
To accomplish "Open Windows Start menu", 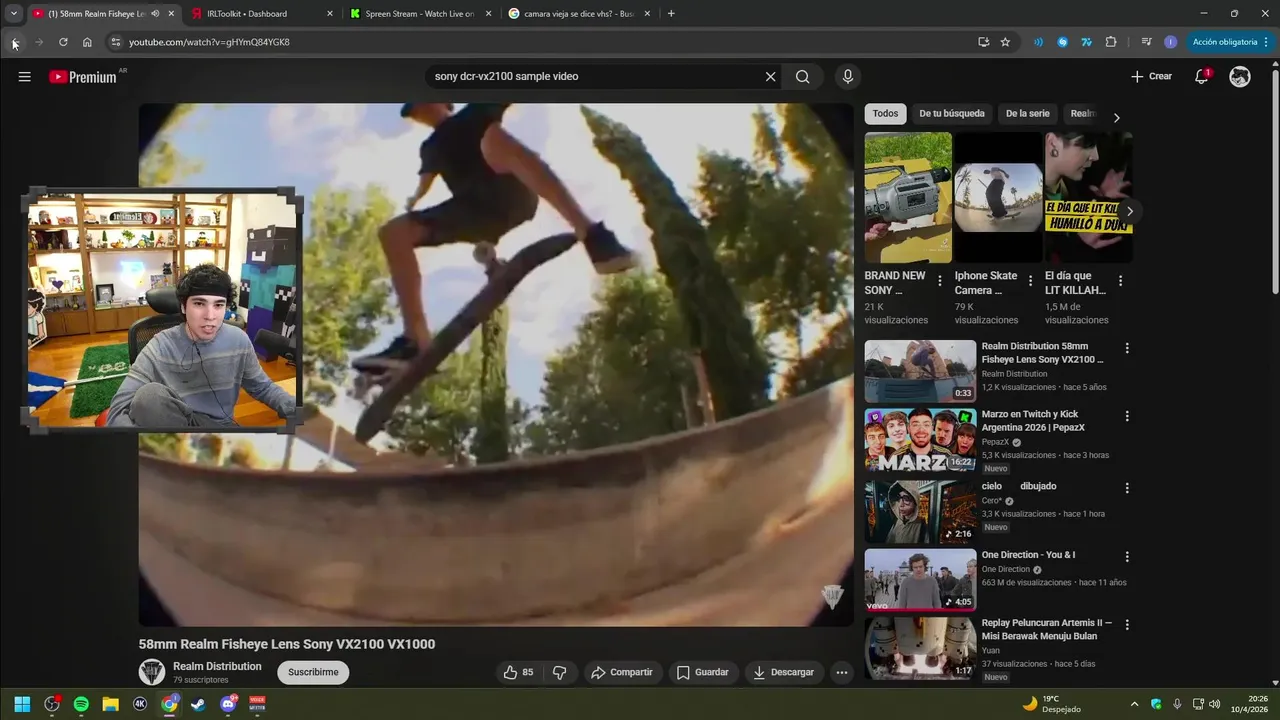I will pos(22,704).
